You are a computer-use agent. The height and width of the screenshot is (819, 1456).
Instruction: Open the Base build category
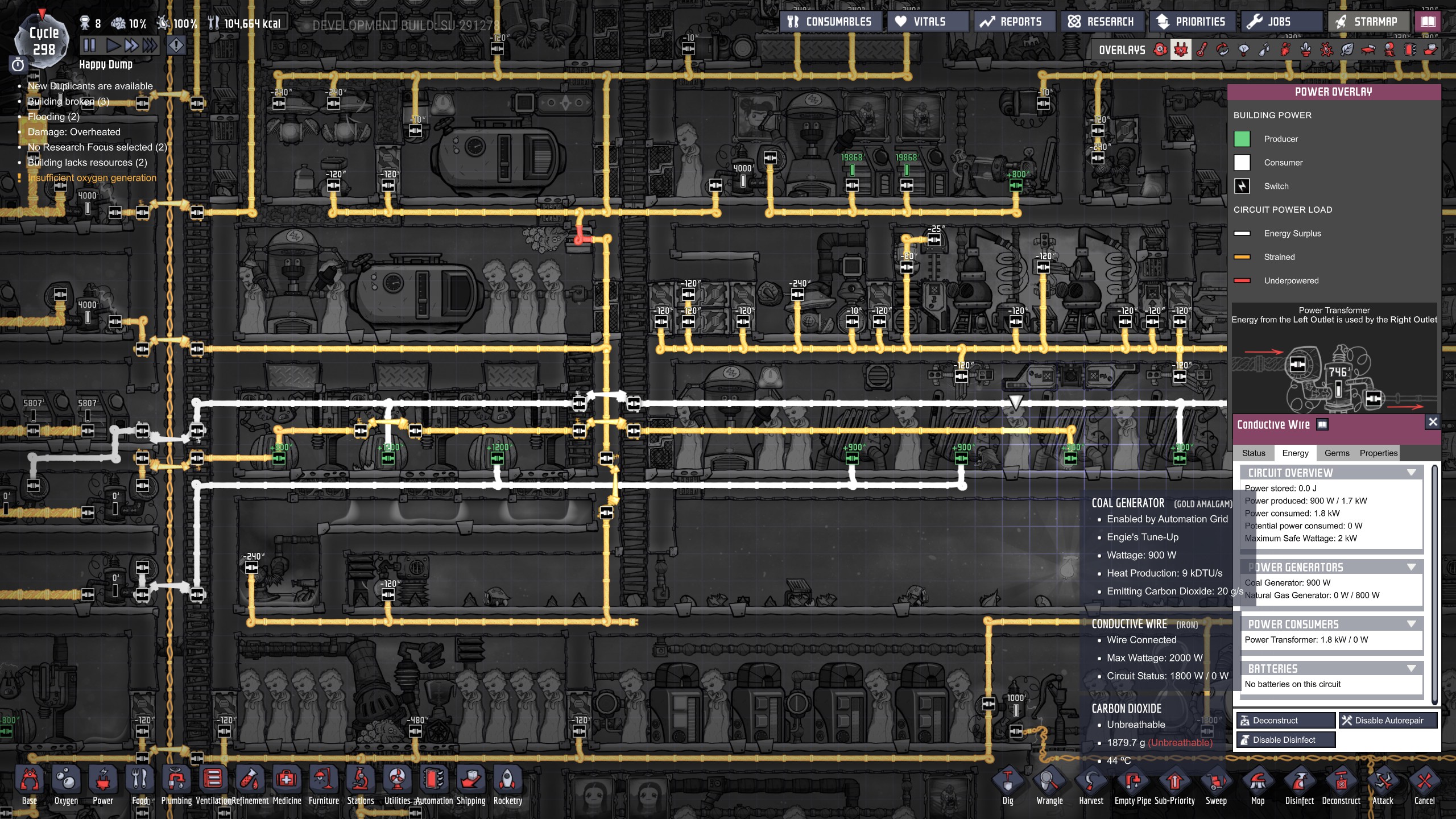(30, 786)
